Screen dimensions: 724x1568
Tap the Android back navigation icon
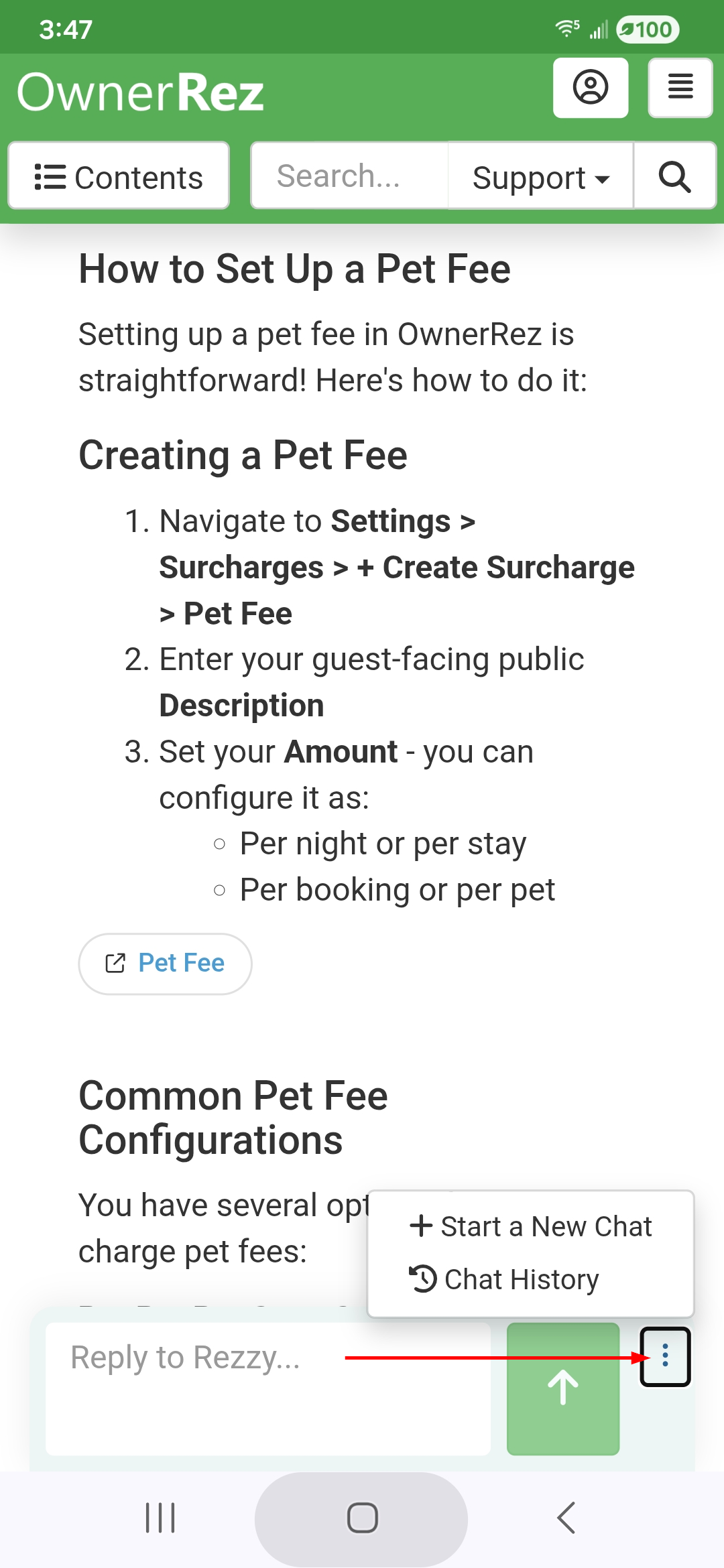(x=566, y=1518)
